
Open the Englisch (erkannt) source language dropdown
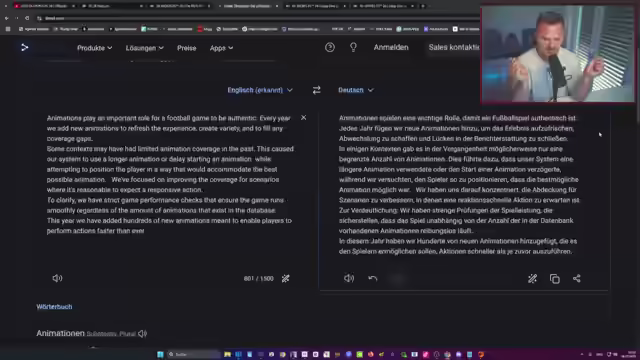click(260, 90)
